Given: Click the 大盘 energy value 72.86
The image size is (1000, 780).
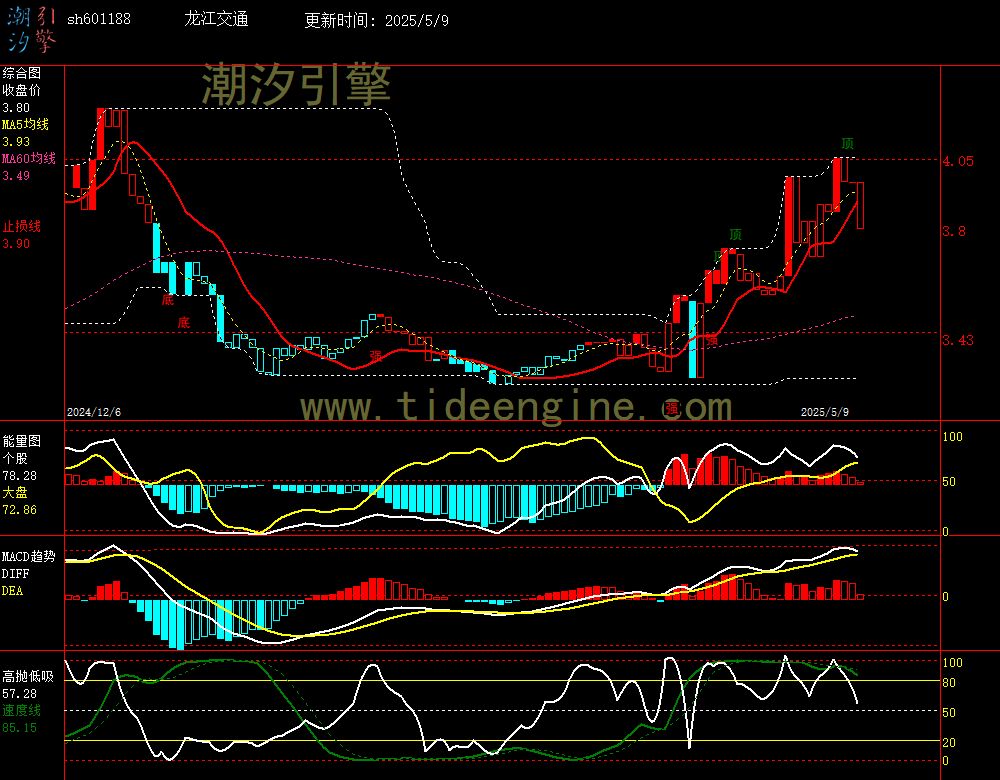Looking at the screenshot, I should 19,510.
